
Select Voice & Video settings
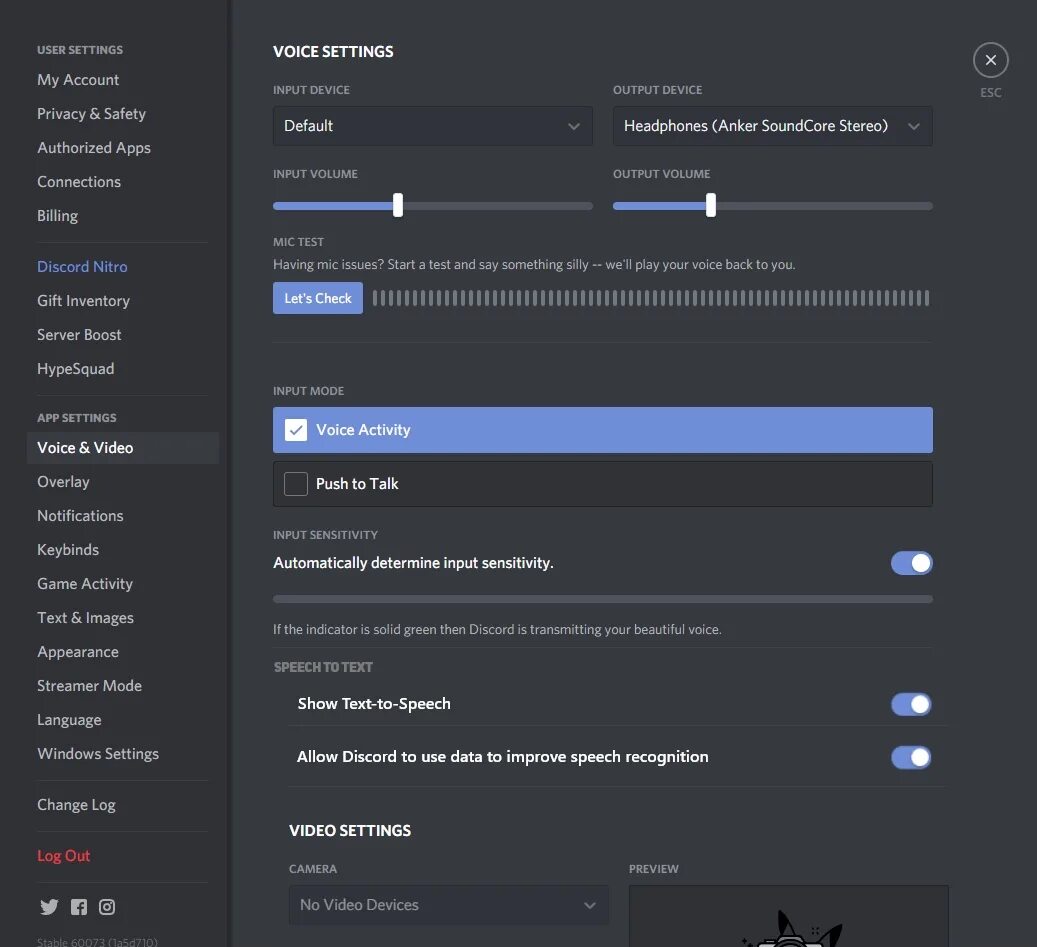123,448
